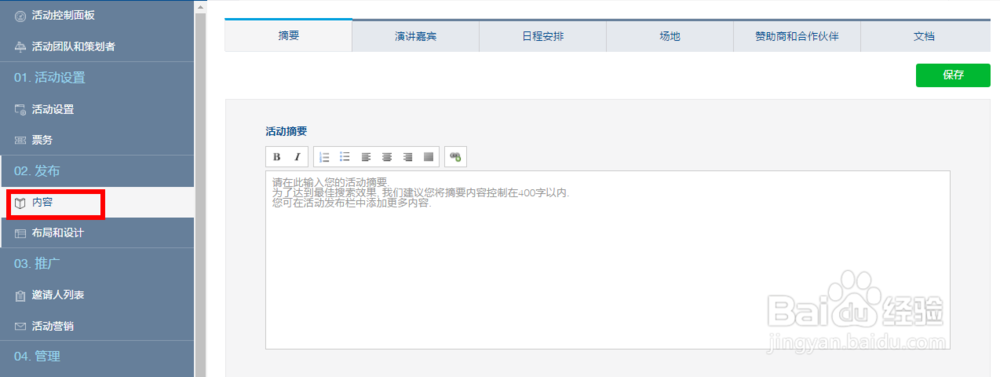Switch to the 文档 tab

point(924,36)
